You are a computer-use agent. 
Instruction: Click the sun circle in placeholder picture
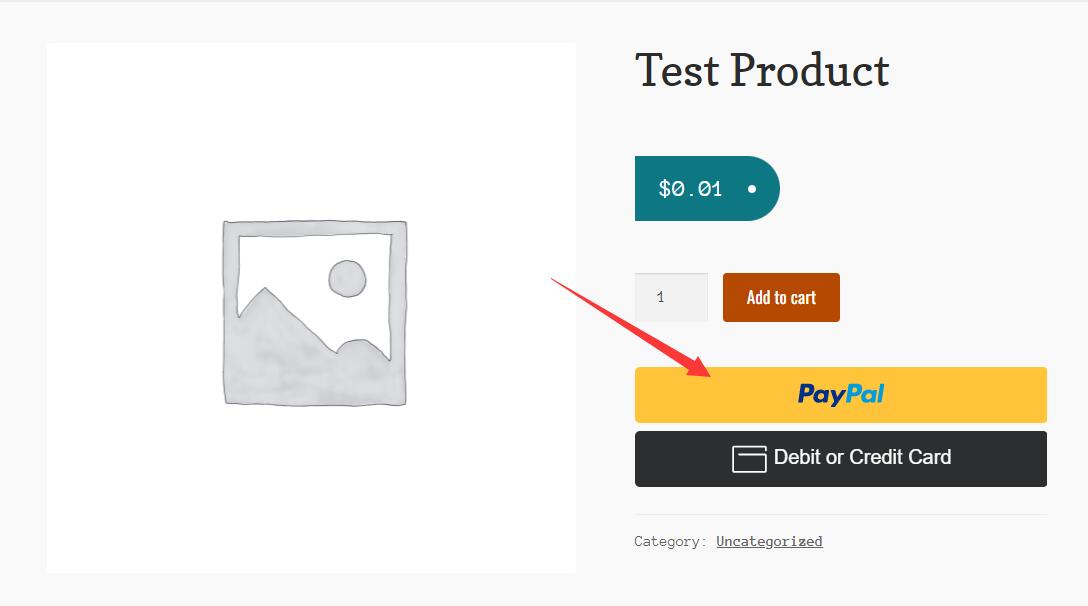(x=347, y=278)
